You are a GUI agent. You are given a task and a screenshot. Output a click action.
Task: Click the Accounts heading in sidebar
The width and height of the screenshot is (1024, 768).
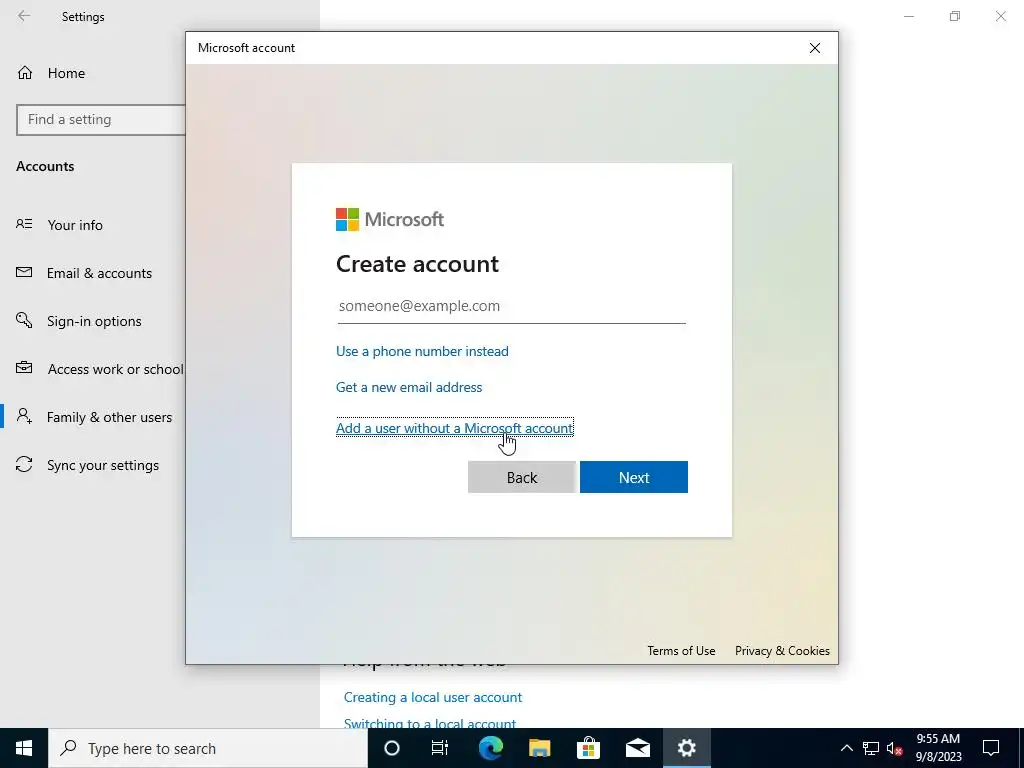click(x=45, y=166)
